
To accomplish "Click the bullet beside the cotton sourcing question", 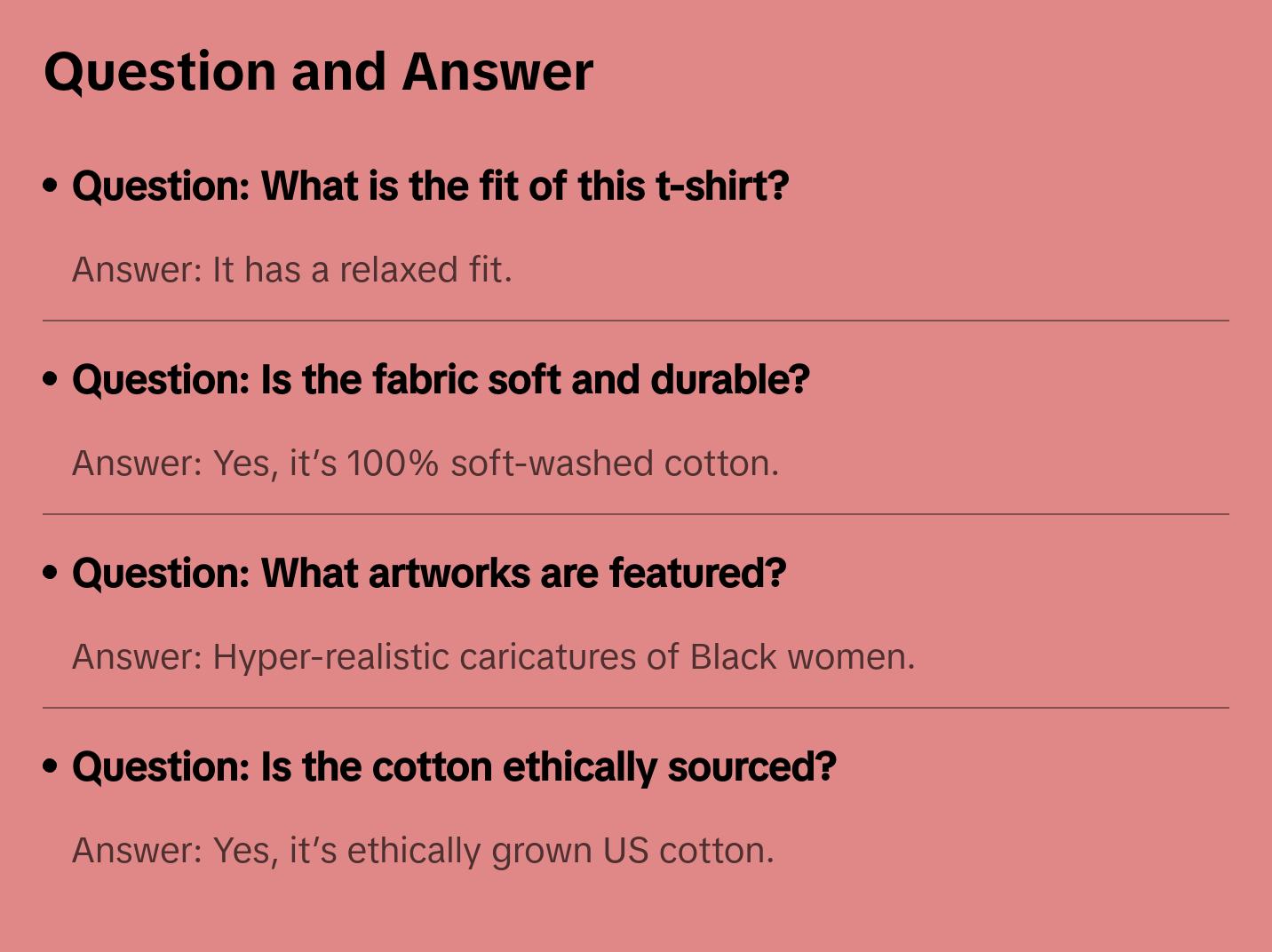I will coord(51,766).
